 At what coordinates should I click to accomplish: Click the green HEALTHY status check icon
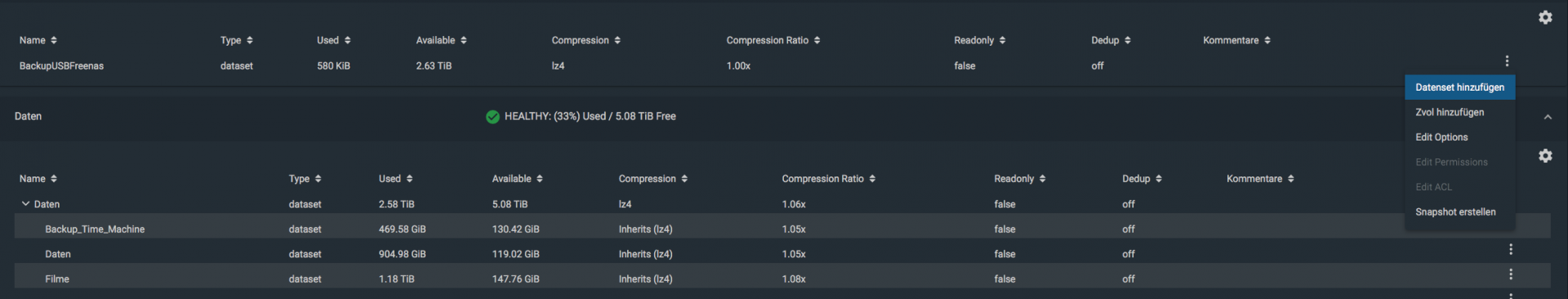click(x=492, y=117)
